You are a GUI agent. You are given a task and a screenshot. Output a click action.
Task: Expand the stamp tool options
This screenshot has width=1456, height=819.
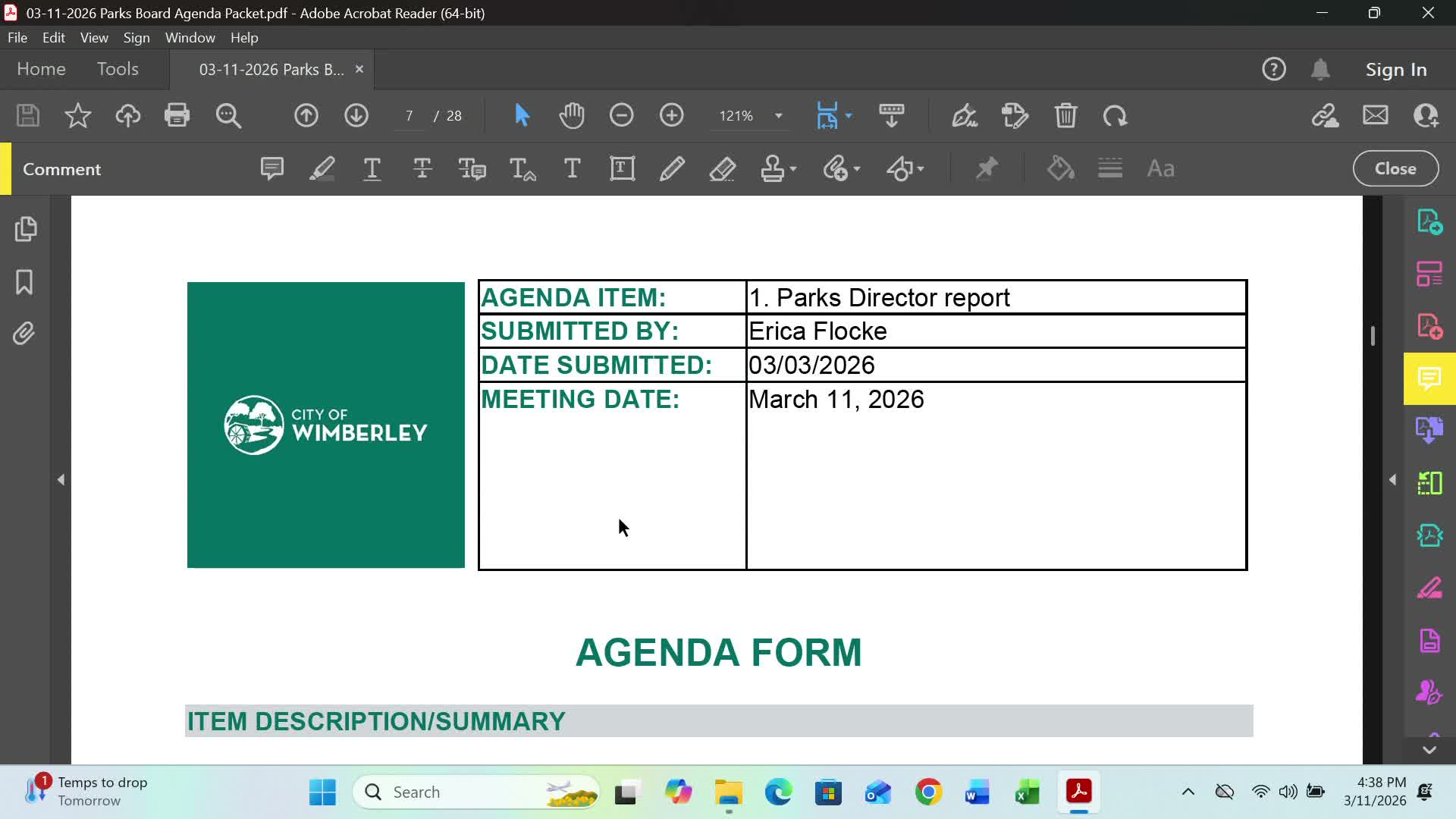click(x=792, y=168)
